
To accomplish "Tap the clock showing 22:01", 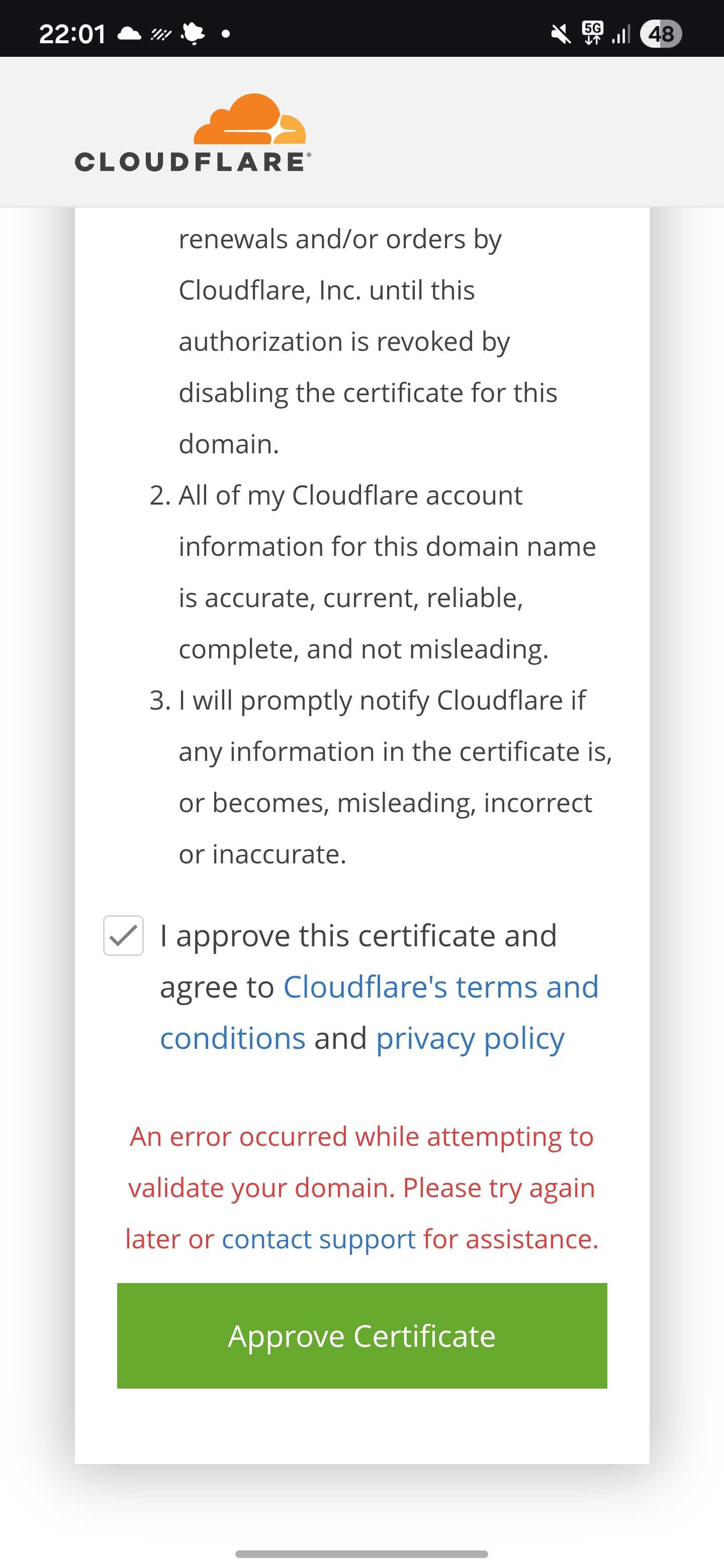I will (x=71, y=34).
